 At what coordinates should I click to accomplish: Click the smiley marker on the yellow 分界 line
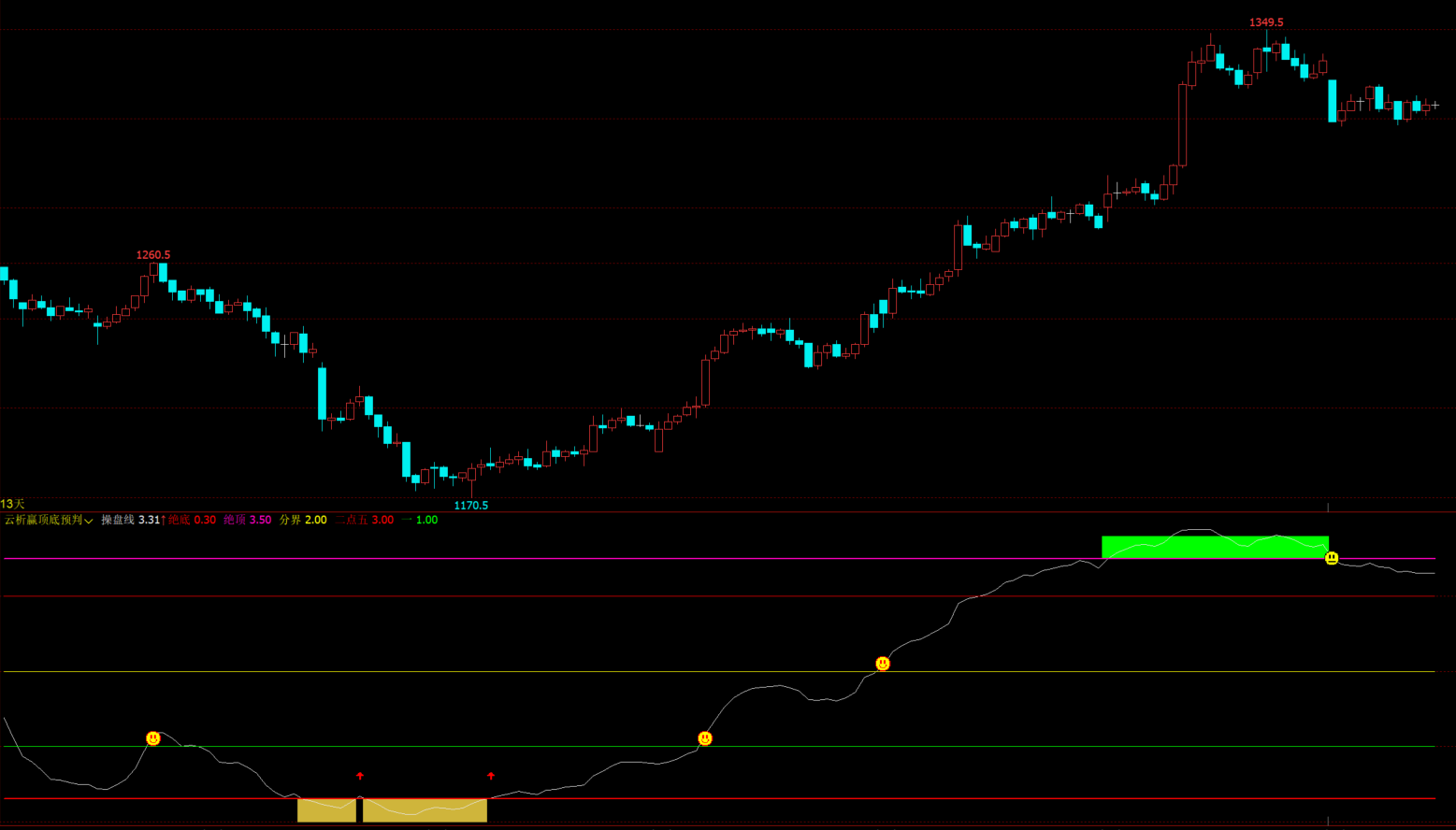[883, 664]
